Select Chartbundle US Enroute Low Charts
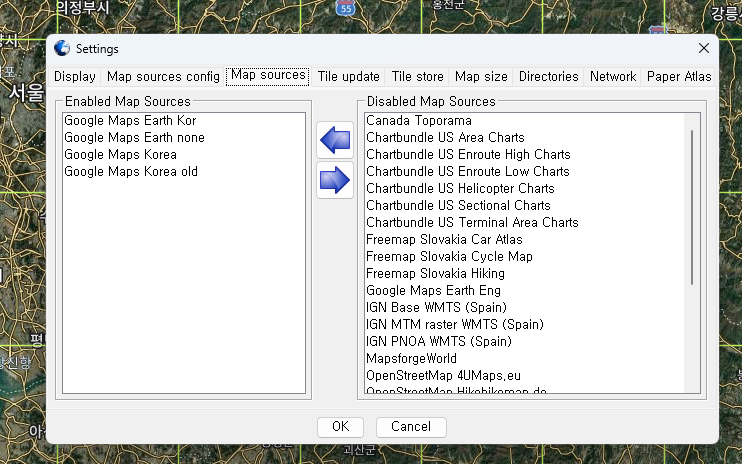Viewport: 742px width, 464px height. tap(524, 172)
